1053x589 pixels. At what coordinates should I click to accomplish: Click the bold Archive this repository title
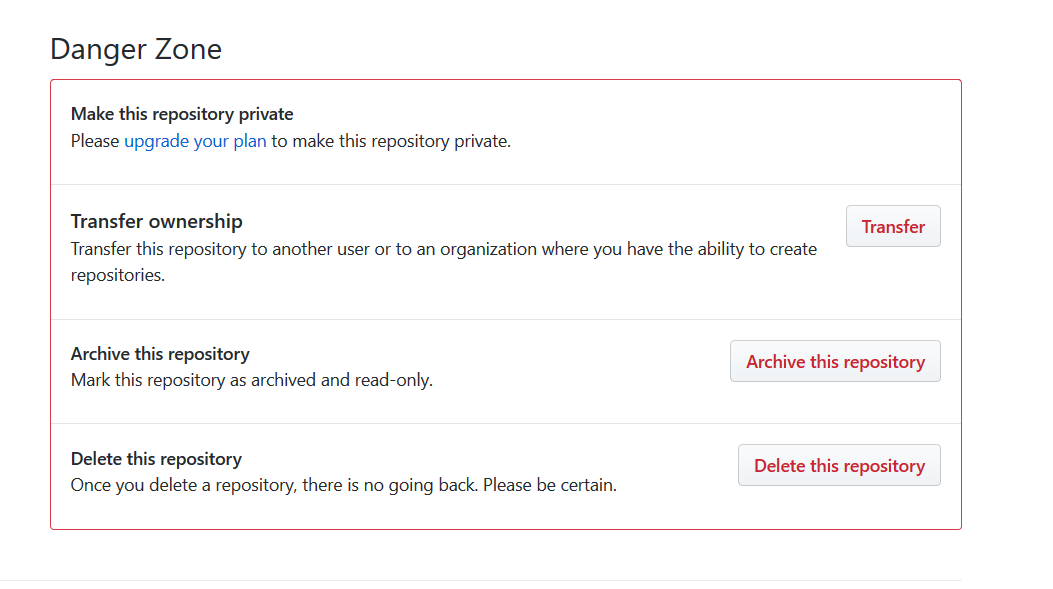coord(160,354)
